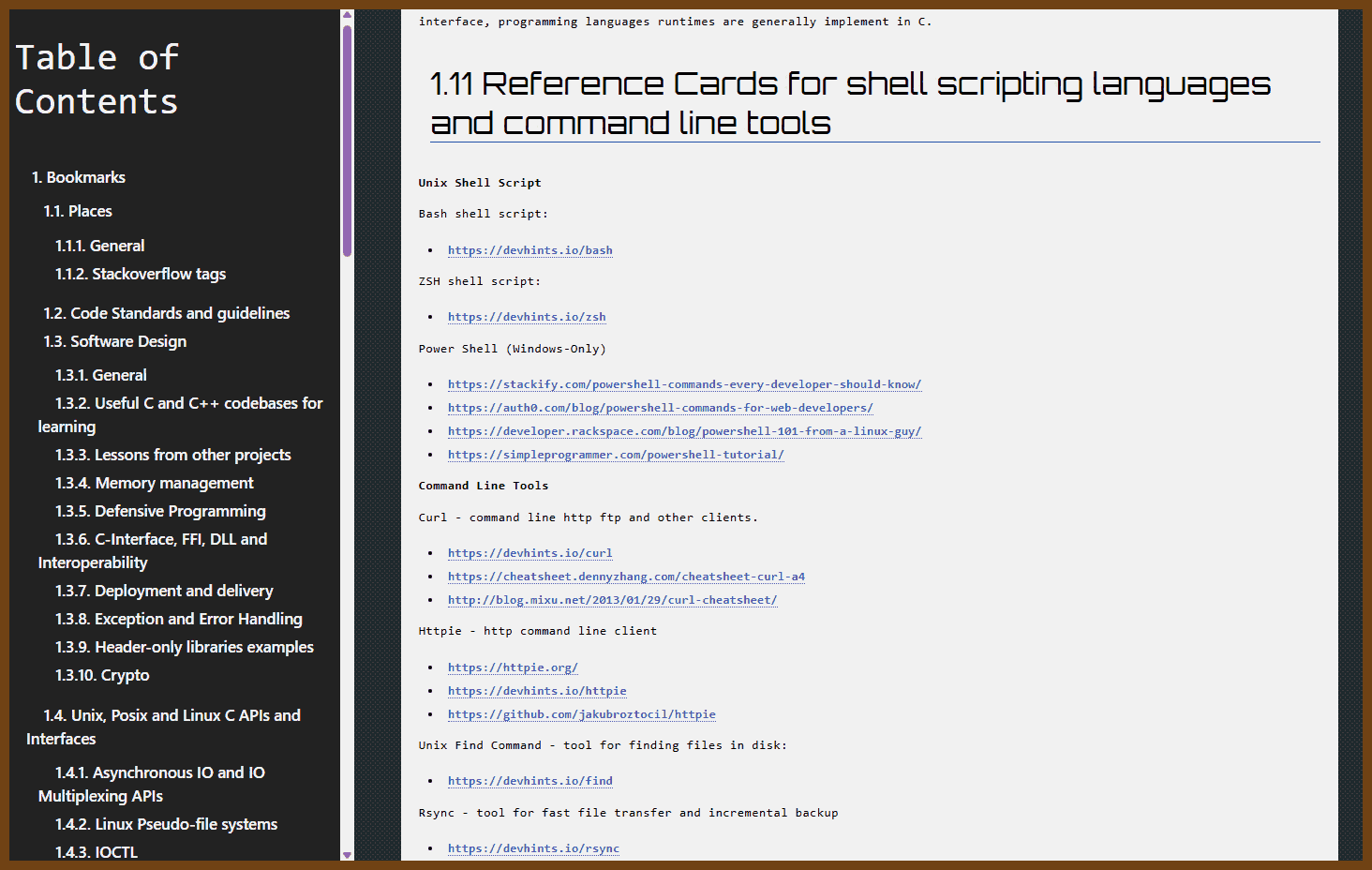
Task: Open the devhints.io/find link
Action: (x=530, y=781)
